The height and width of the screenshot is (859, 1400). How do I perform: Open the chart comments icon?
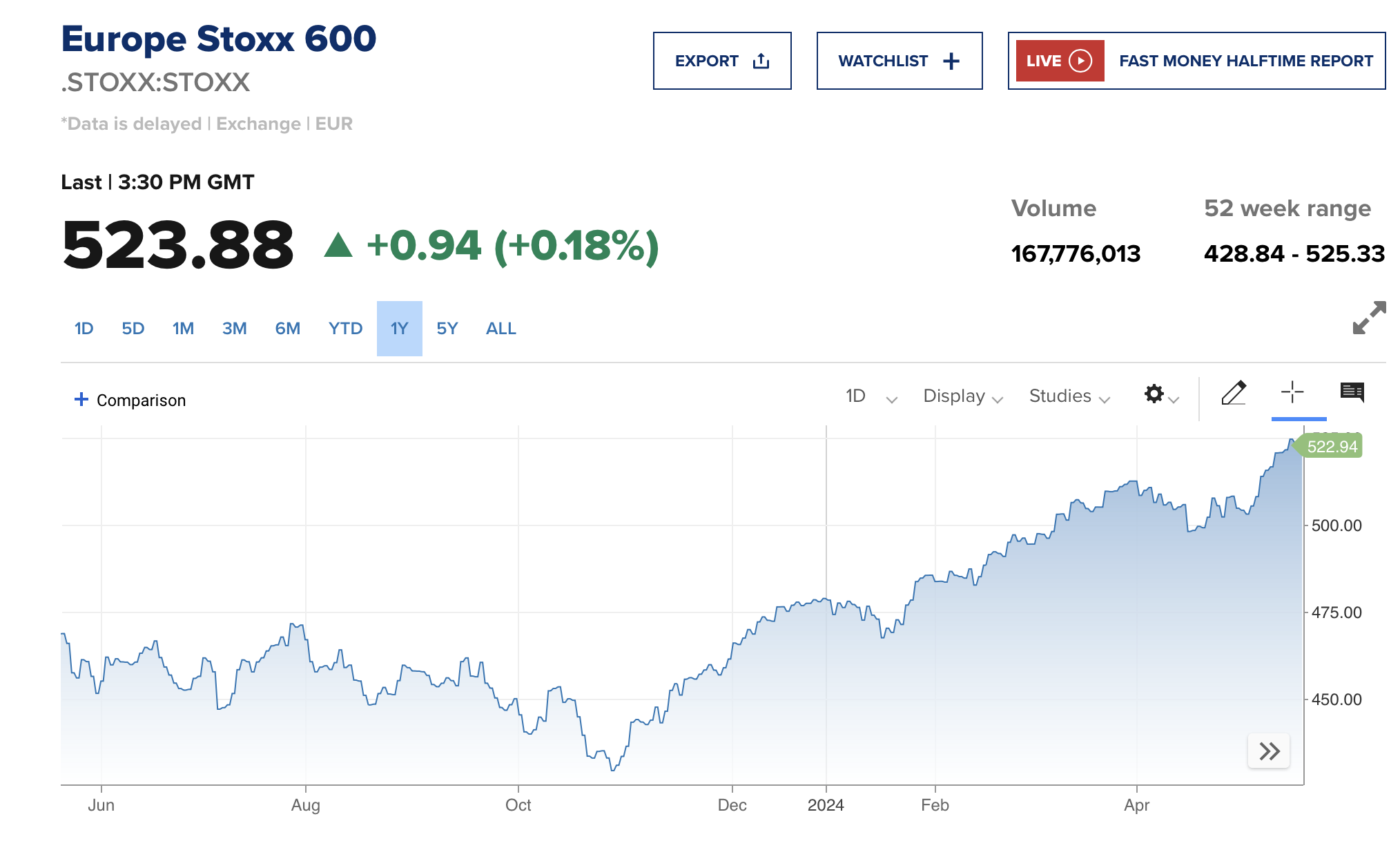click(x=1352, y=392)
